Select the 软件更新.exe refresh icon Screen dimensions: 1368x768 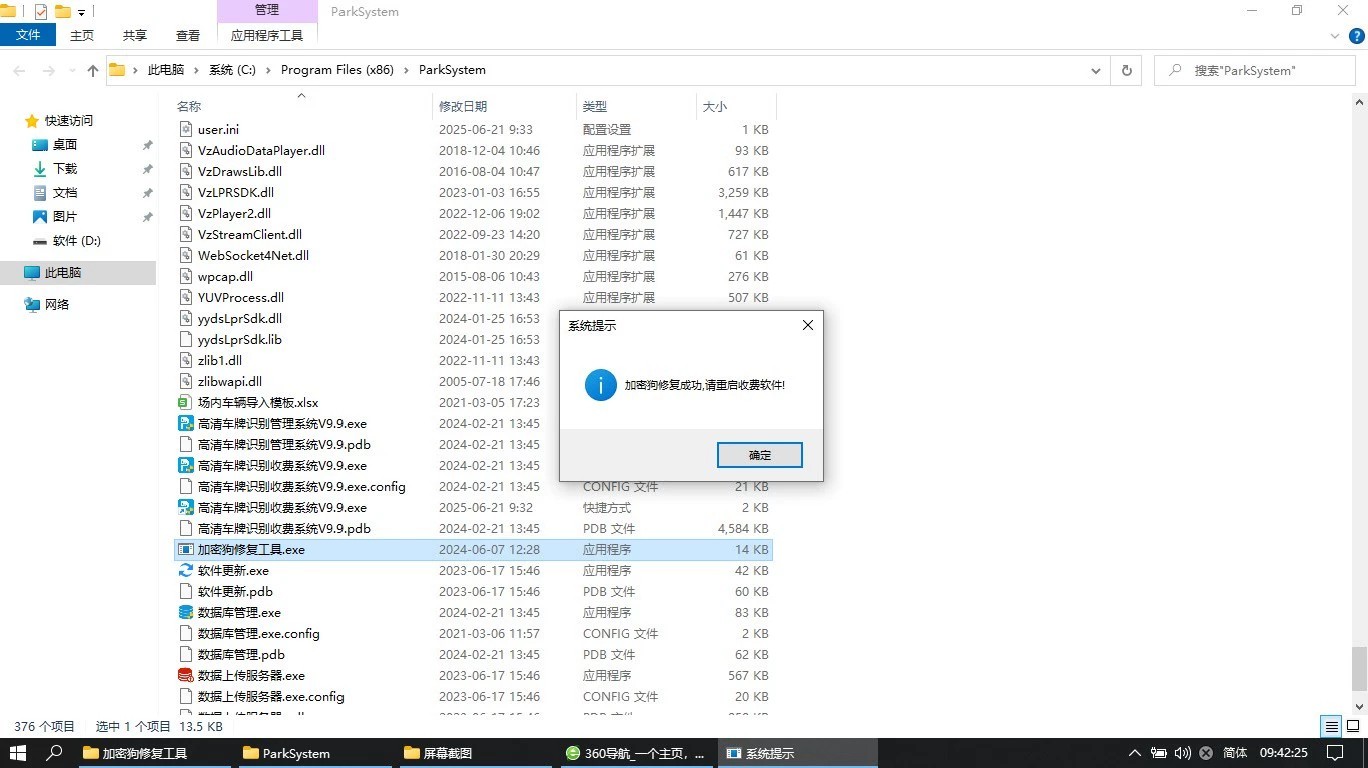185,570
